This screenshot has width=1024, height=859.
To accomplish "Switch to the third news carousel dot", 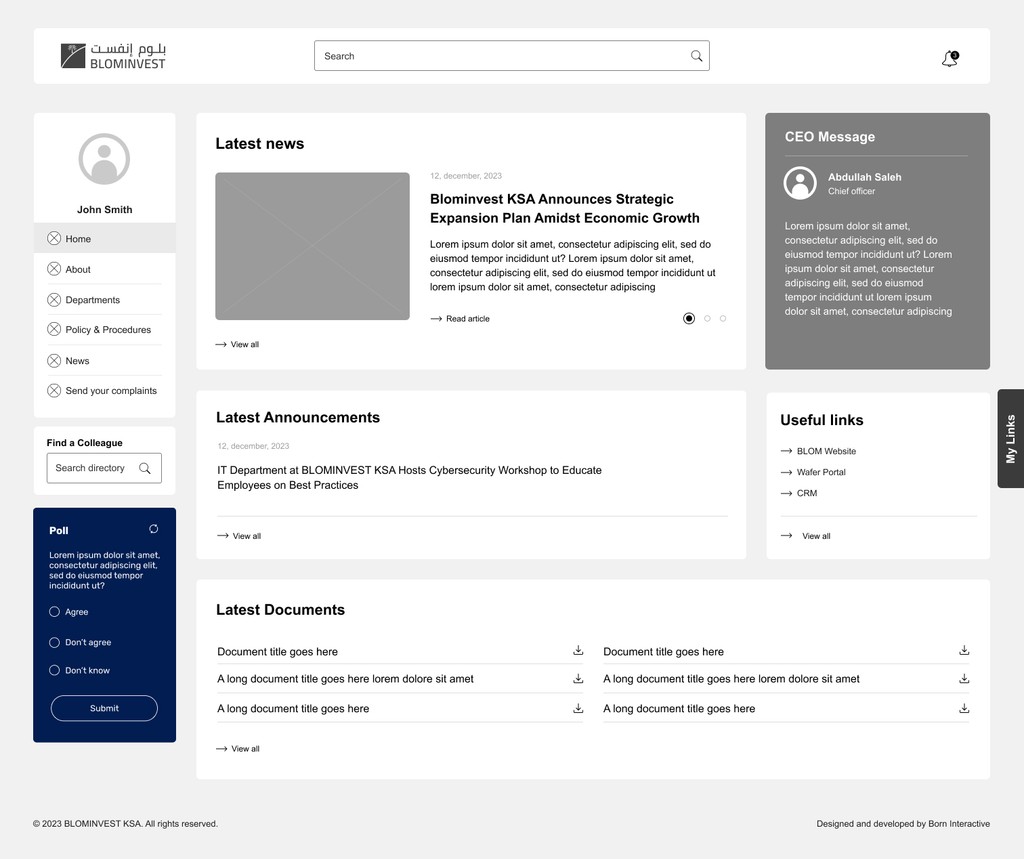I will click(x=723, y=319).
